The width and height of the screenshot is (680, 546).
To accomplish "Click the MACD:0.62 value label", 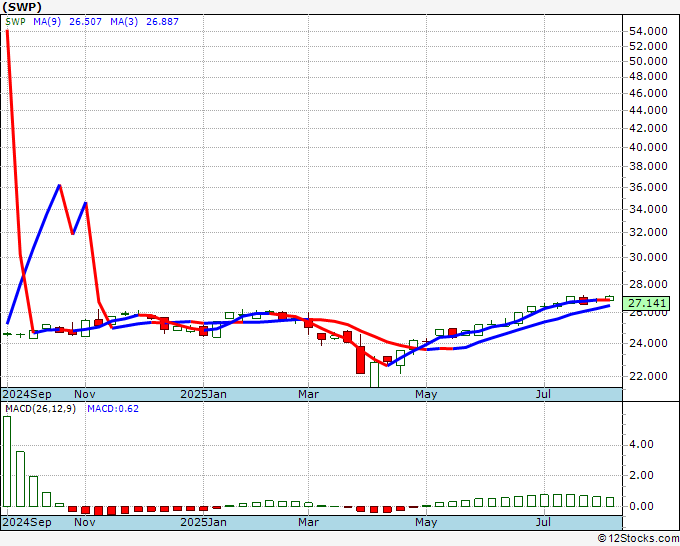I will pyautogui.click(x=113, y=409).
